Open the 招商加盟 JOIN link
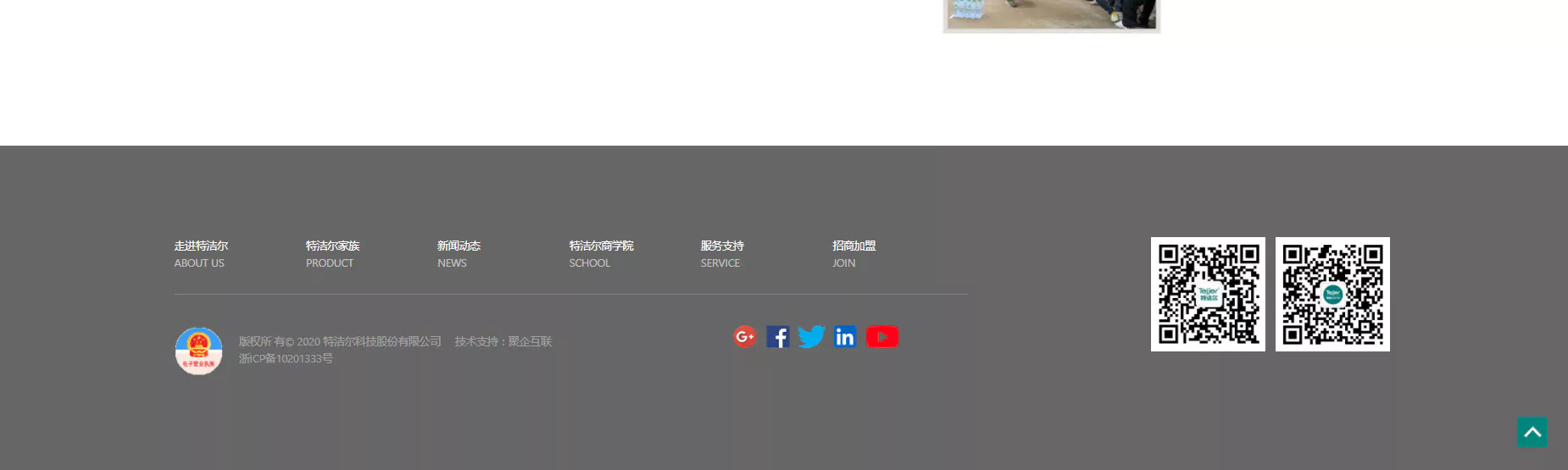 (854, 254)
